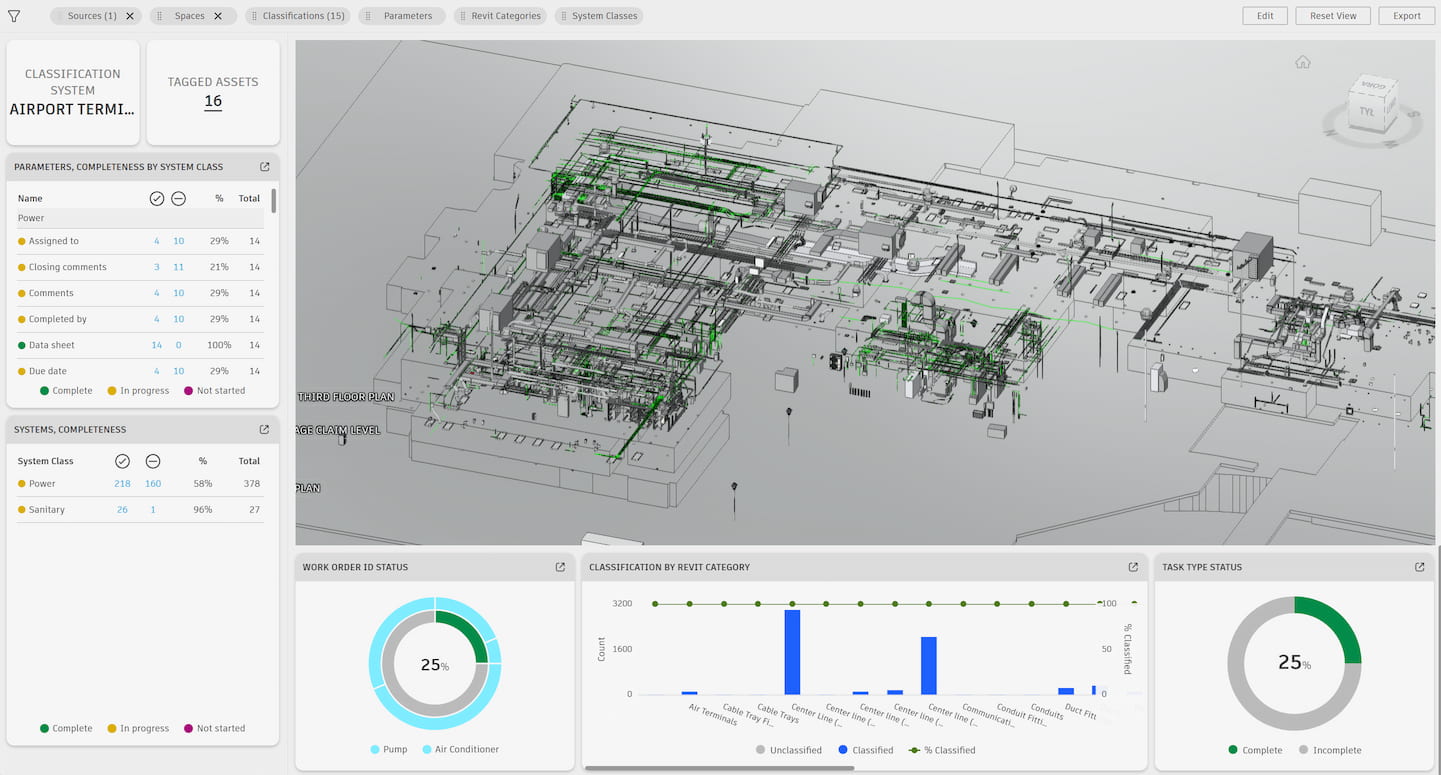Image resolution: width=1441 pixels, height=775 pixels.
Task: Toggle Not started legend in Systems Completeness panel
Action: (x=214, y=729)
